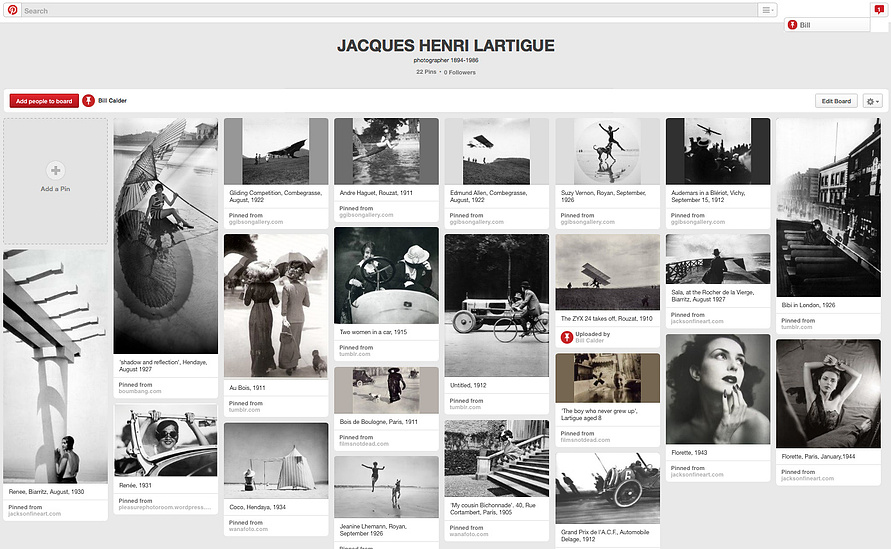Open 'My cousin Bichonnade' pin image
The image size is (891, 549).
click(x=497, y=459)
